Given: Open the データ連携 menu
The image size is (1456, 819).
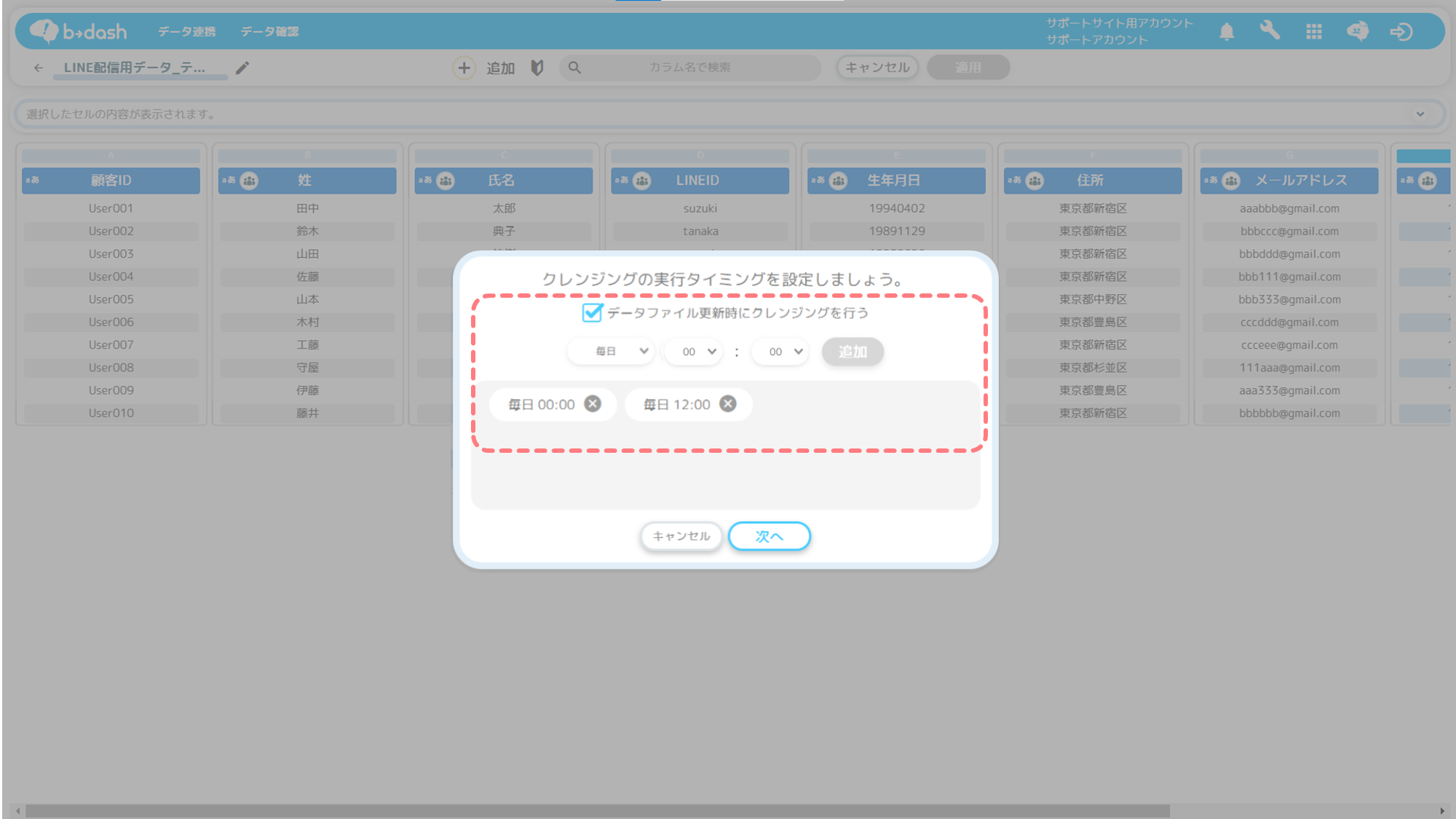Looking at the screenshot, I should coord(186,31).
